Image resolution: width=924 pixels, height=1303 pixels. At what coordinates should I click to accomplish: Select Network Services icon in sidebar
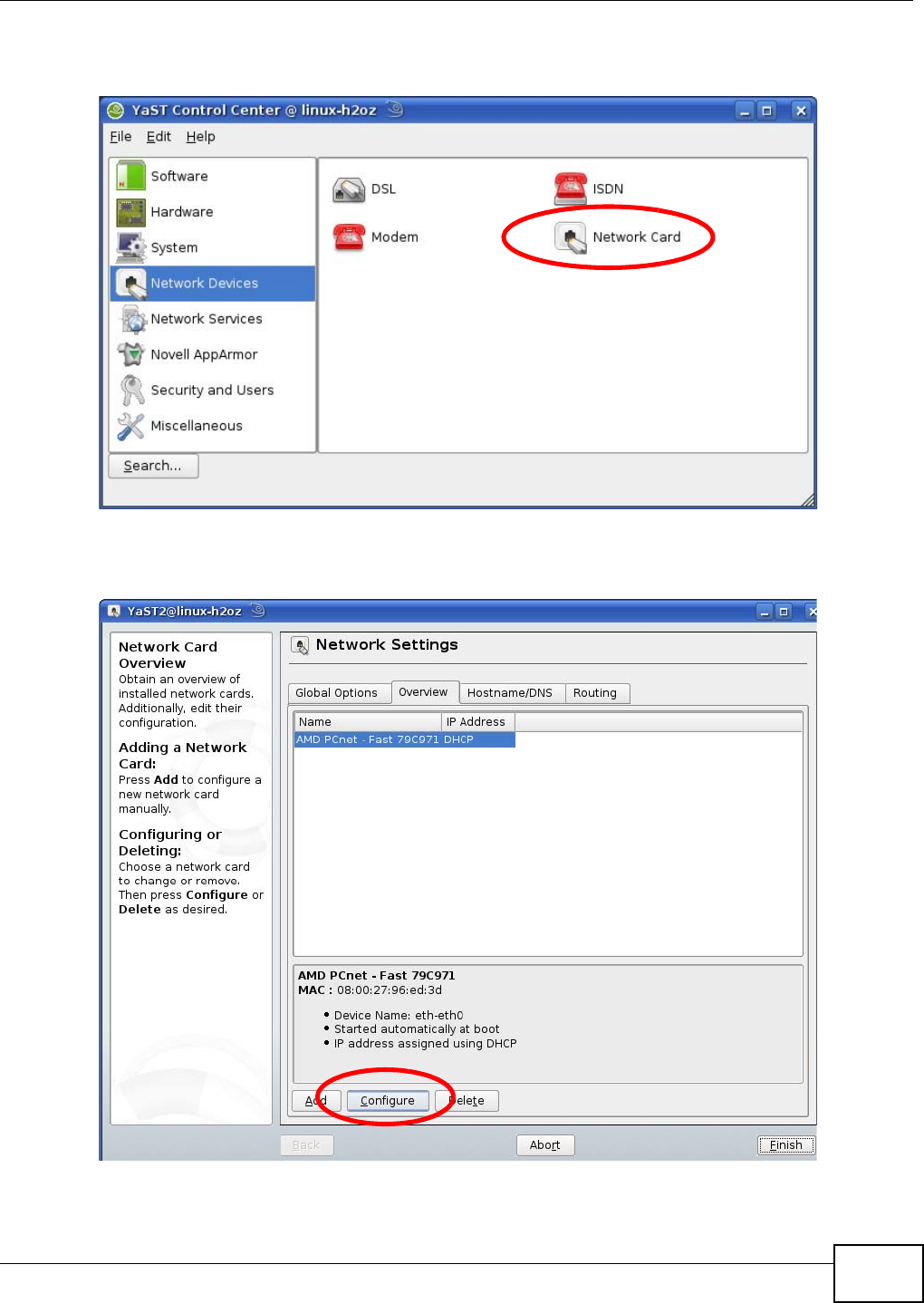[130, 319]
